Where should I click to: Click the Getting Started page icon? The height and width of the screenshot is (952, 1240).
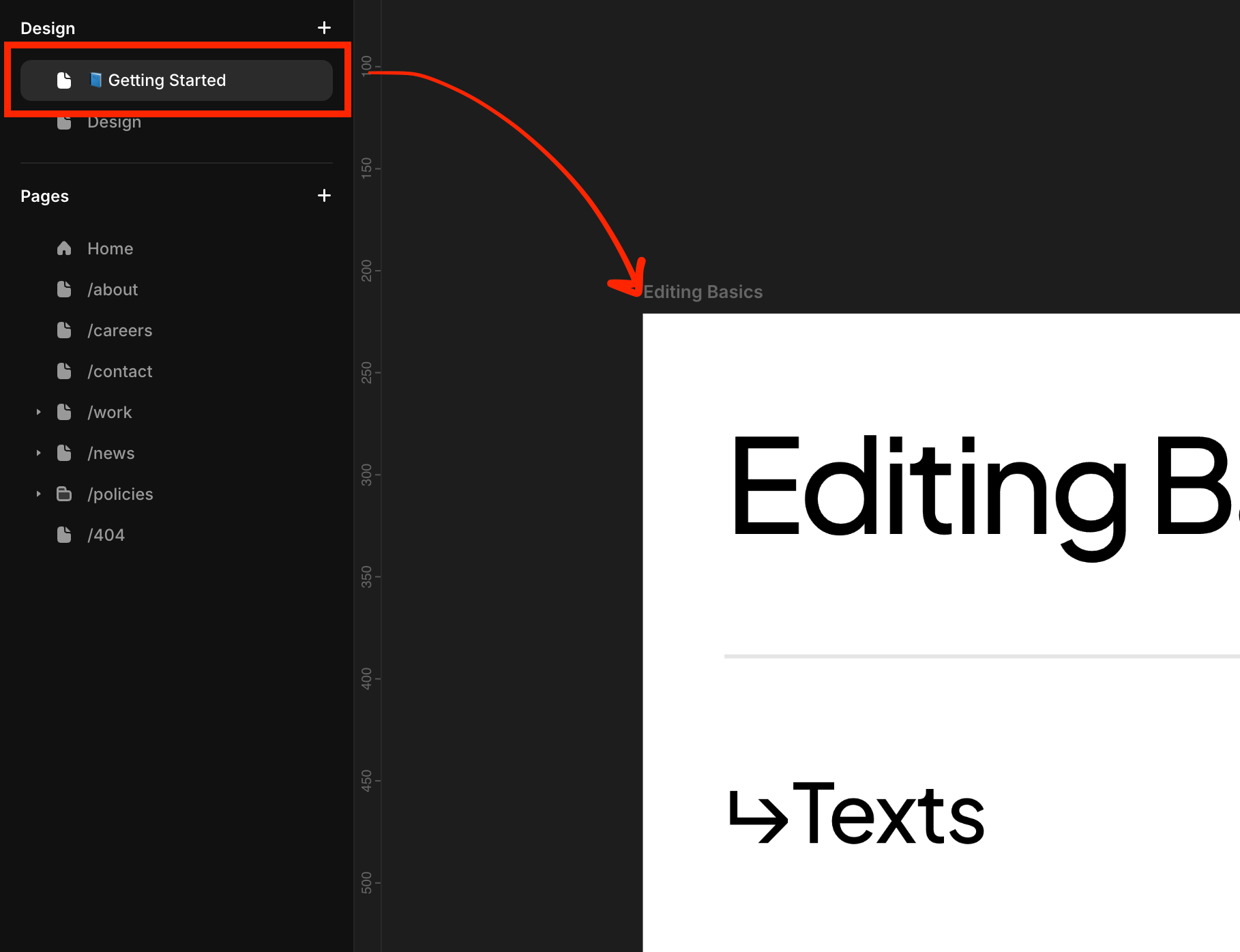click(64, 80)
